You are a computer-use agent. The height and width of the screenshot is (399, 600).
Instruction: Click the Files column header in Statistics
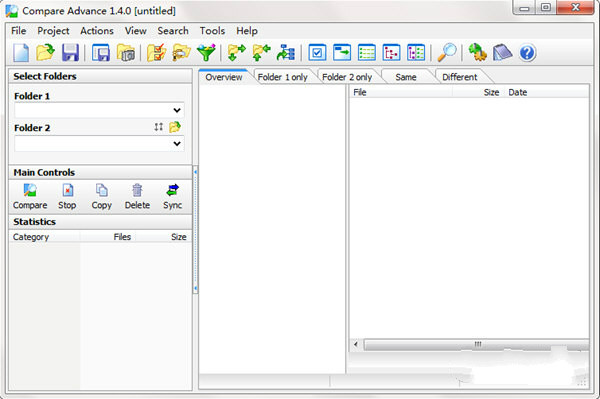(108, 237)
